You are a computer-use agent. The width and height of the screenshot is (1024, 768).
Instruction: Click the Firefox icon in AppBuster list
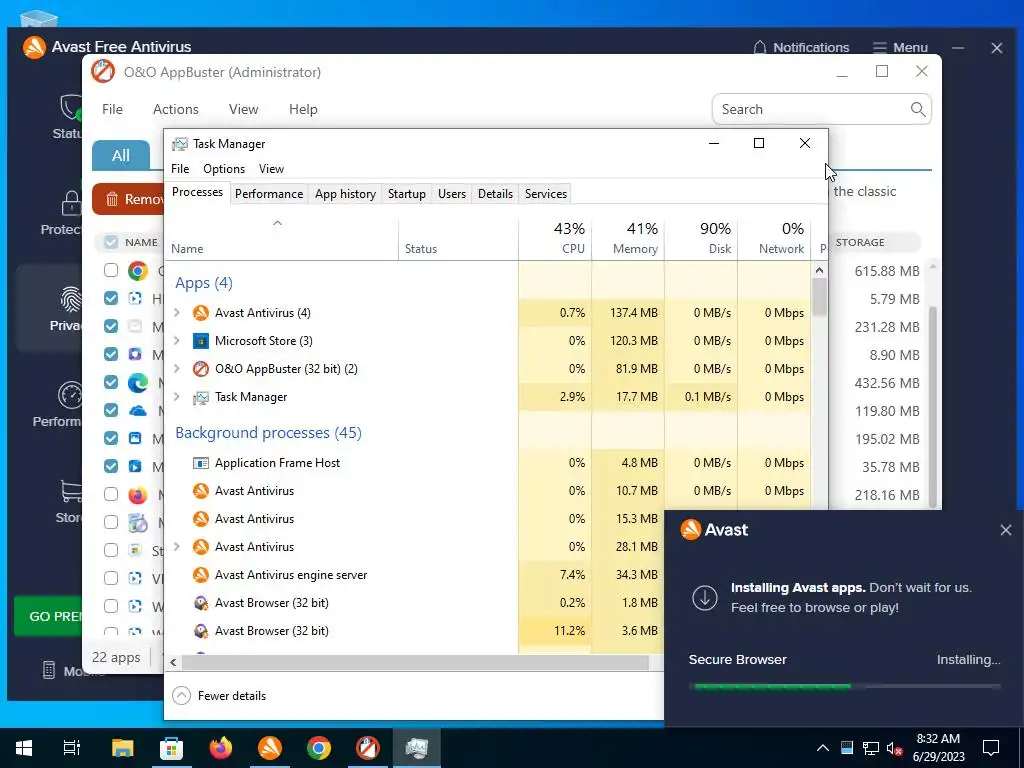click(x=137, y=495)
